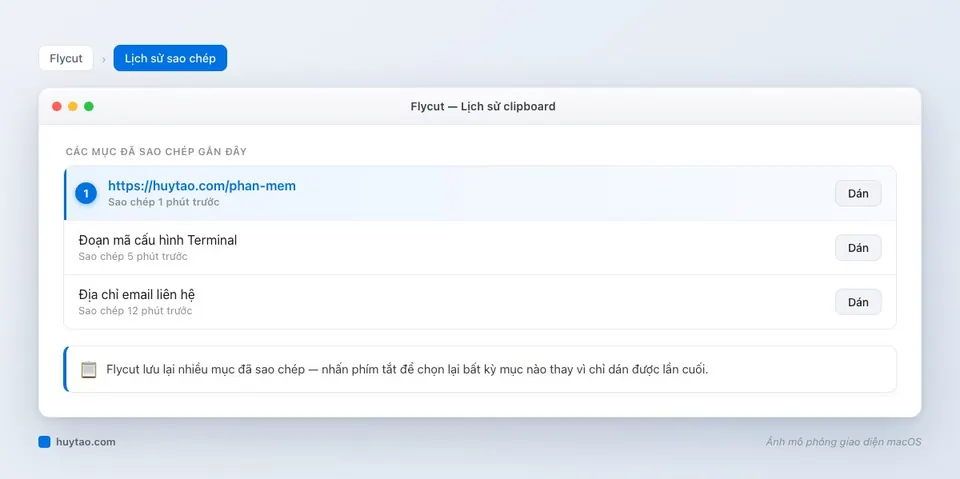Click the Flycut info note text

[407, 369]
